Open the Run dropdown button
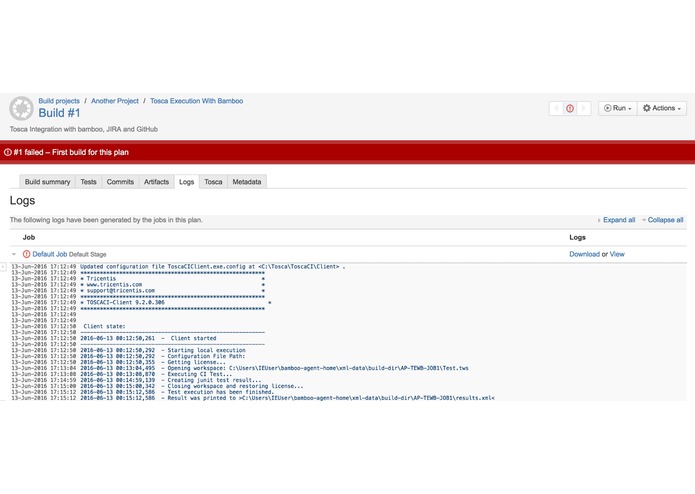This screenshot has height=494, width=695. 617,108
